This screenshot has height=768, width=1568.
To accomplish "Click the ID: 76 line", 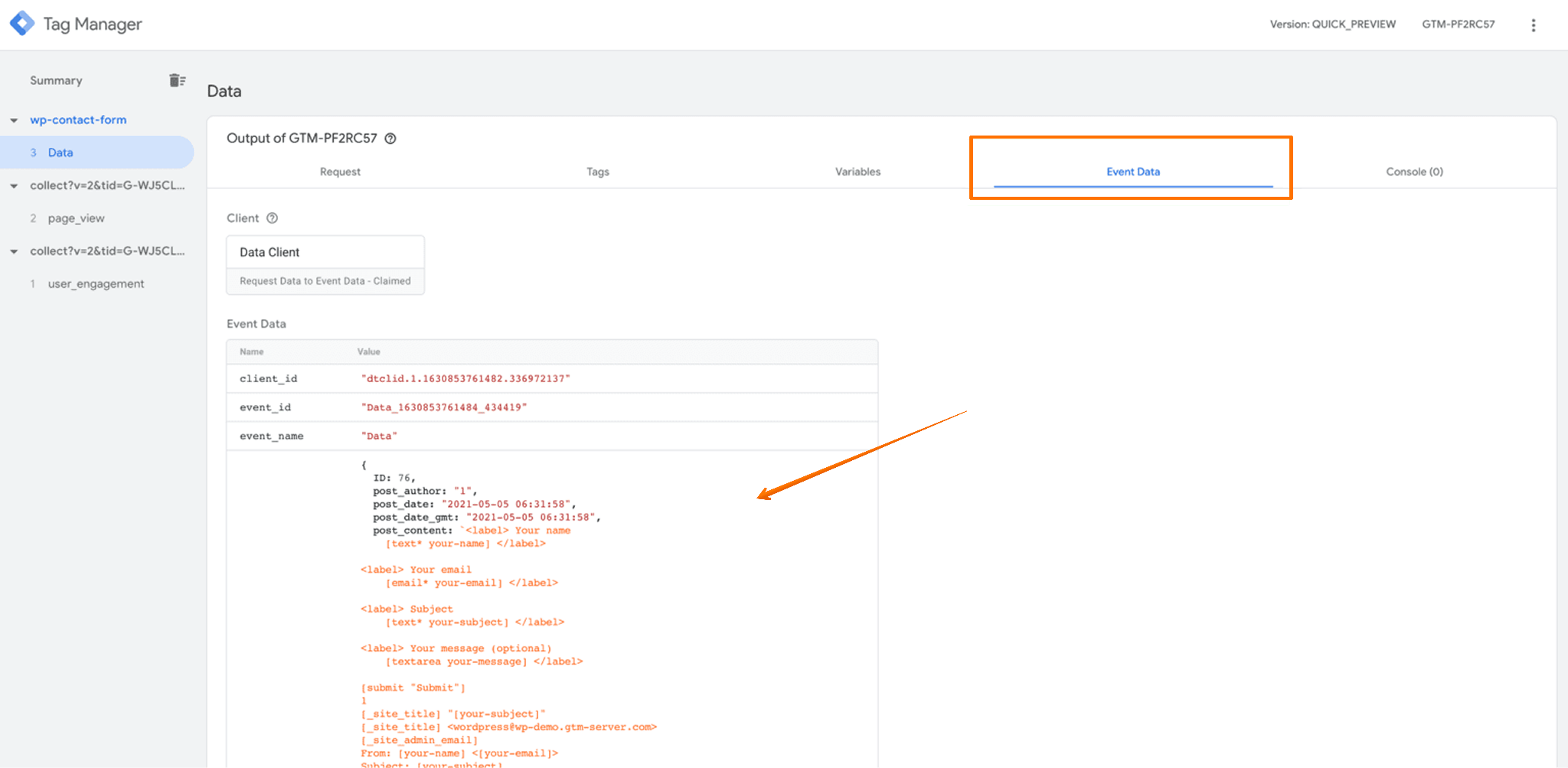I will point(394,478).
